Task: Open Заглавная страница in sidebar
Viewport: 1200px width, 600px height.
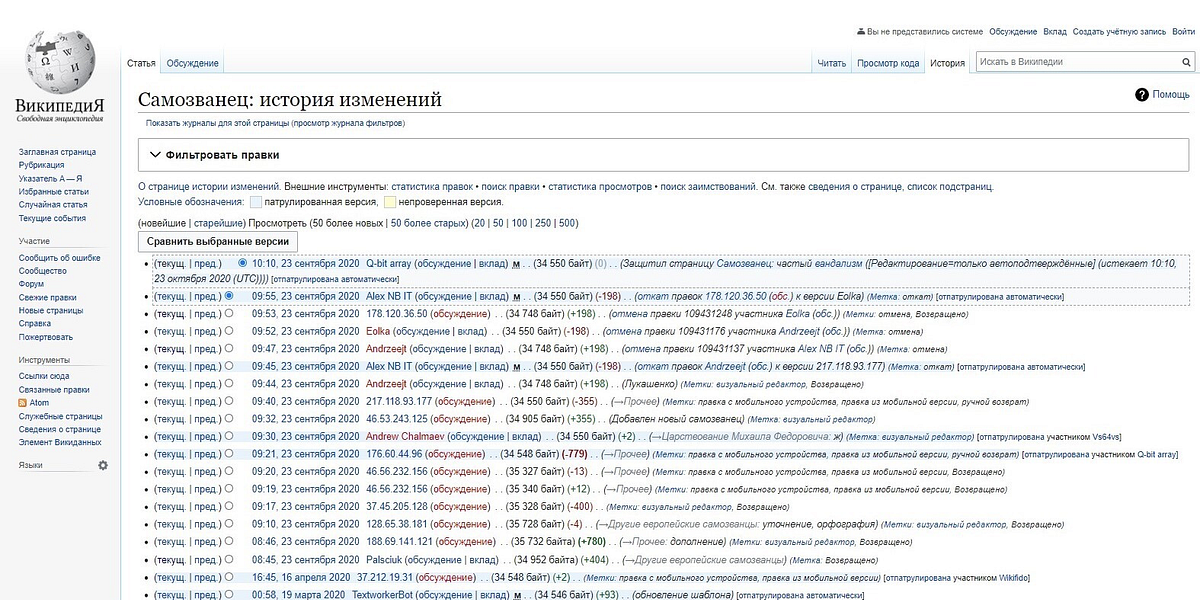Action: point(57,152)
